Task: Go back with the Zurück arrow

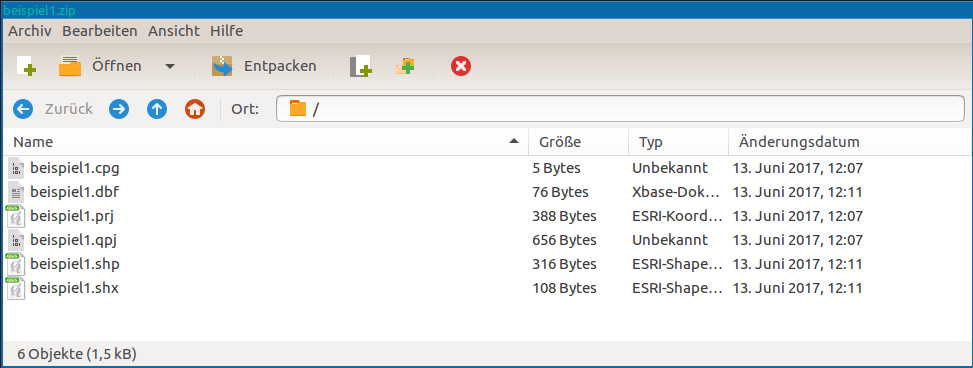Action: click(x=22, y=109)
